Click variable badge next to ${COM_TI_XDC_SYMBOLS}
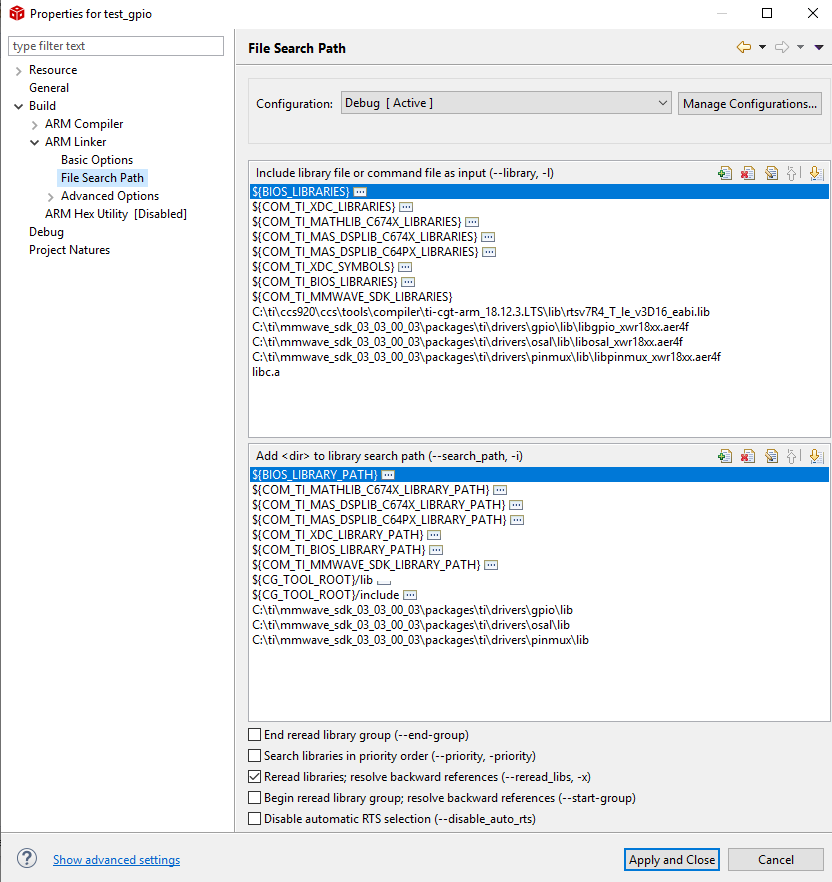Screen dimensions: 832x882 pos(405,267)
